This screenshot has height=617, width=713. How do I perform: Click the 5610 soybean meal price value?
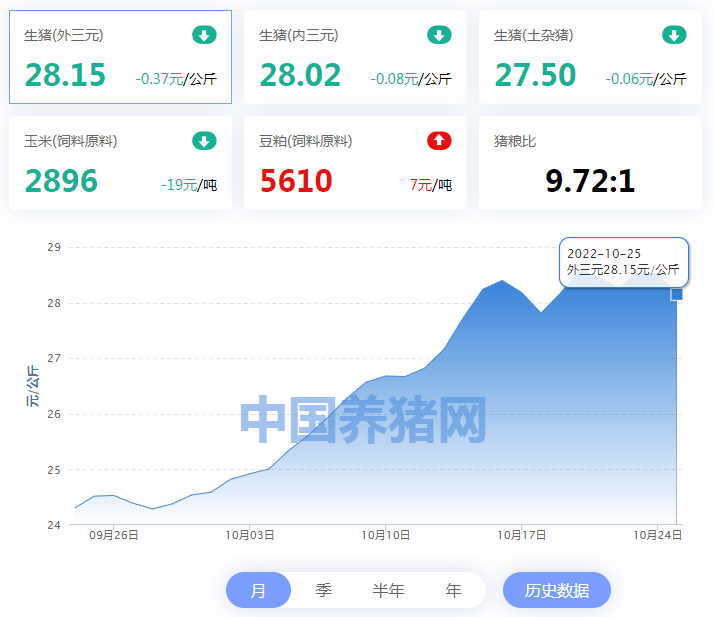[x=296, y=181]
